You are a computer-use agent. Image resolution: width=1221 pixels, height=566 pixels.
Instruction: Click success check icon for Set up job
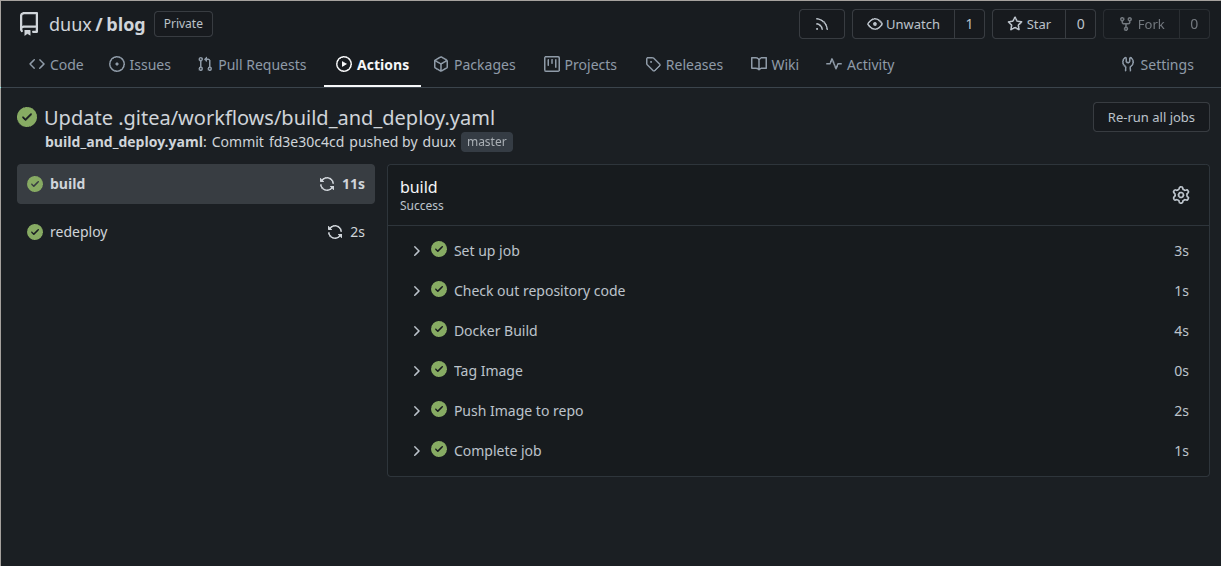[438, 250]
